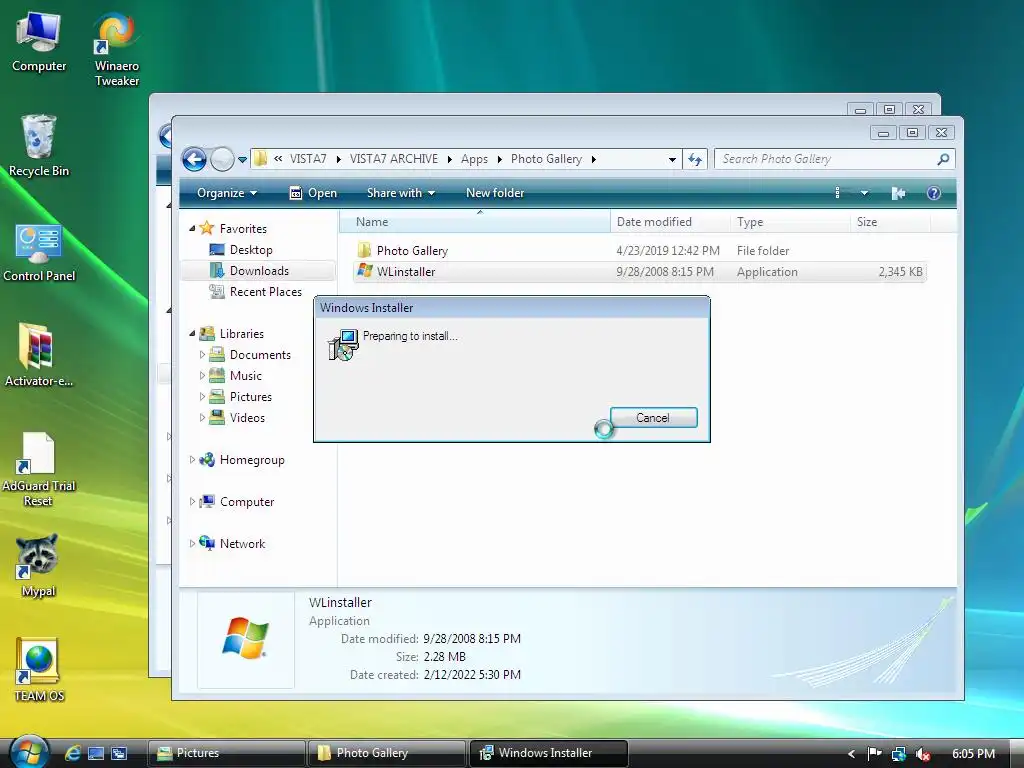
Task: Select the Music library
Action: [246, 376]
